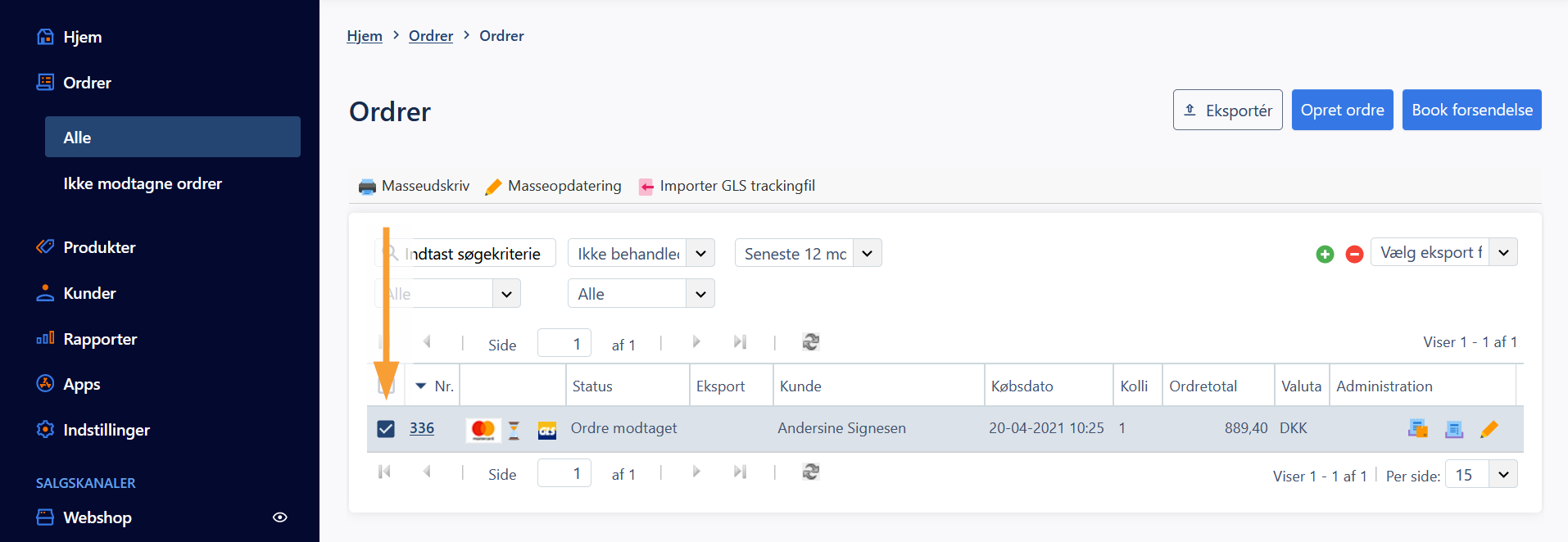
Task: Click Importer GLS trackingfil
Action: coord(727,186)
